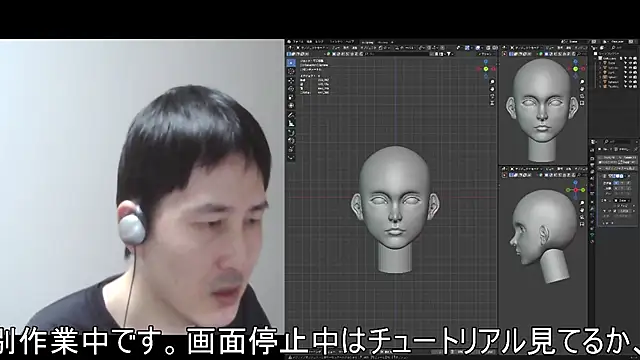Click blue Z axis on main viewport gizmo
640x360 pixels.
click(486, 62)
